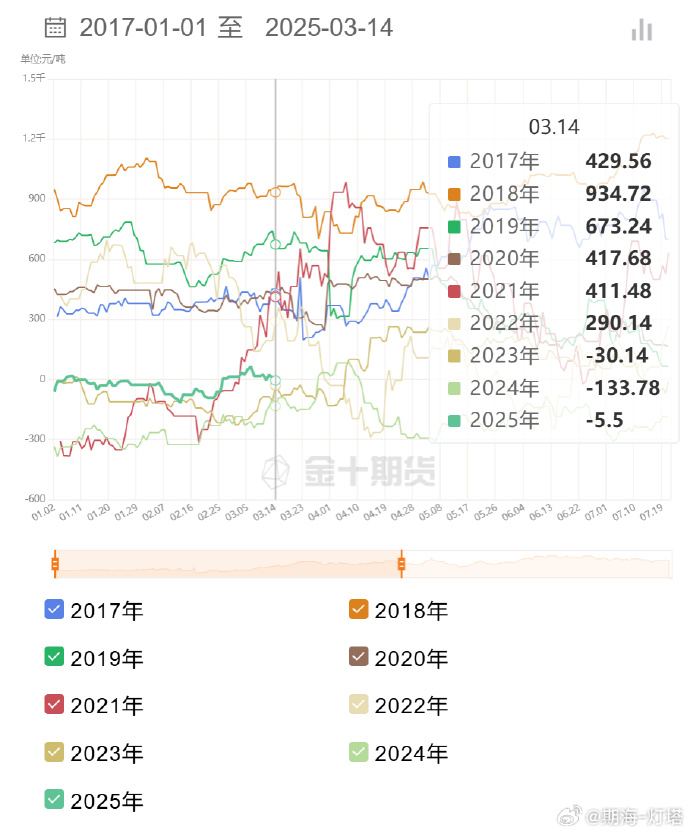The image size is (690, 832).
Task: Uncheck the 2025年 checkbox
Action: pos(54,801)
